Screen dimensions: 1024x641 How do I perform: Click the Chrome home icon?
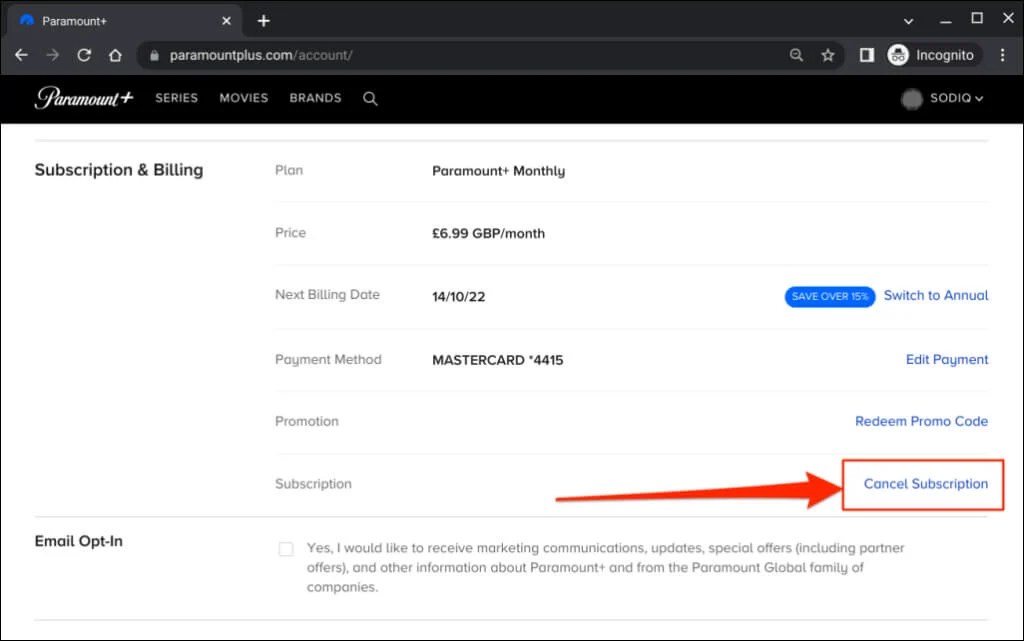pyautogui.click(x=114, y=55)
